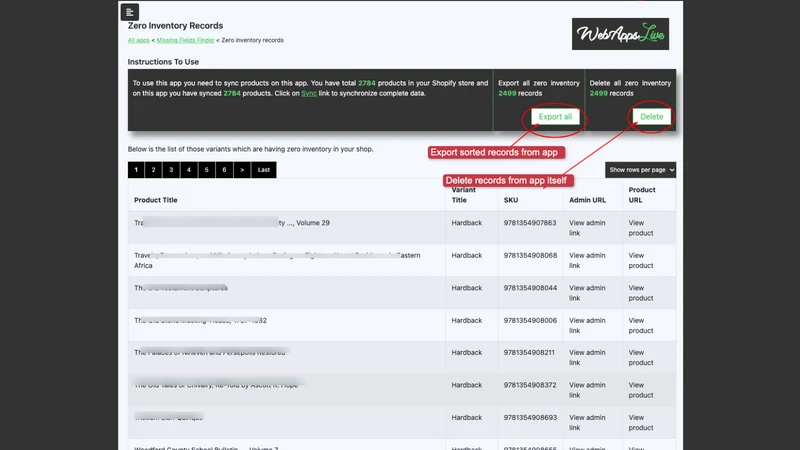Screen dimensions: 800x450
Task: Open View product for SKU 9781354908693
Action: click(641, 422)
